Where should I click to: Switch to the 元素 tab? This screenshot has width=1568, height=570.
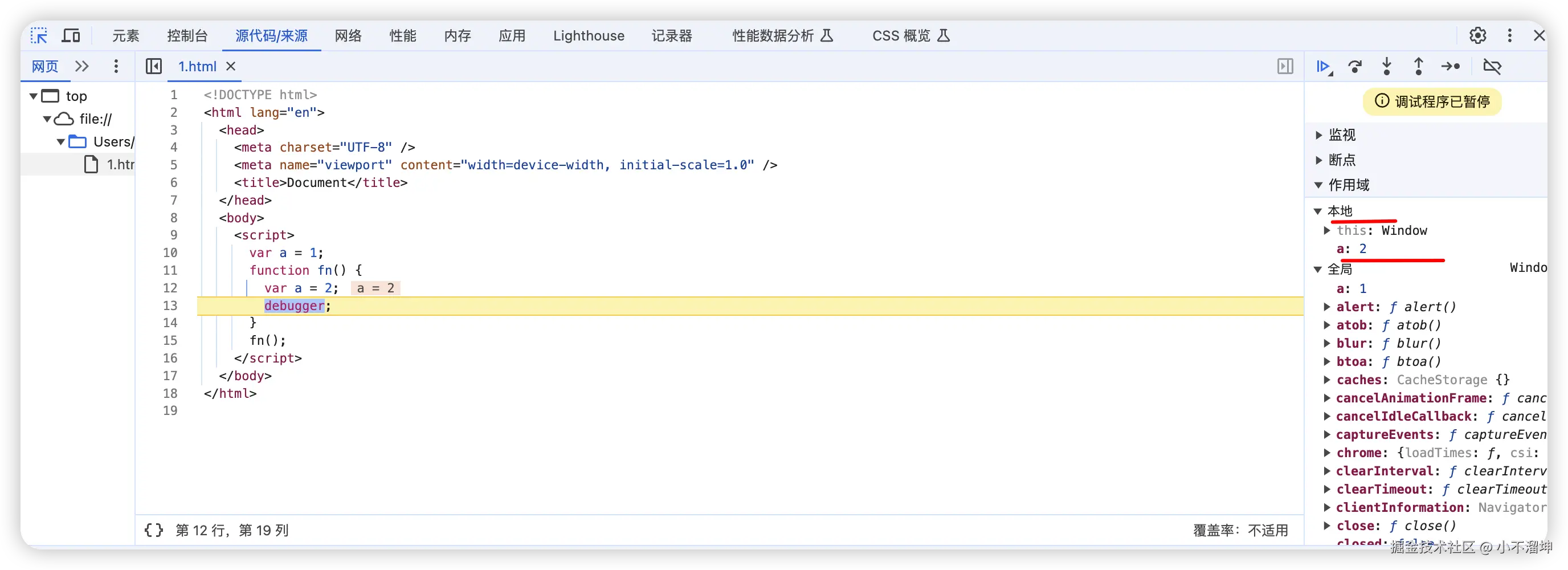[x=125, y=35]
